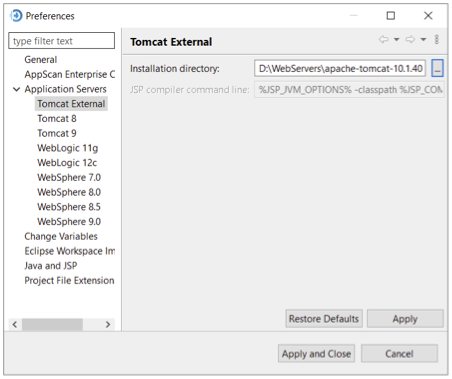
Task: Open the forward history dropdown arrow
Action: click(x=423, y=40)
